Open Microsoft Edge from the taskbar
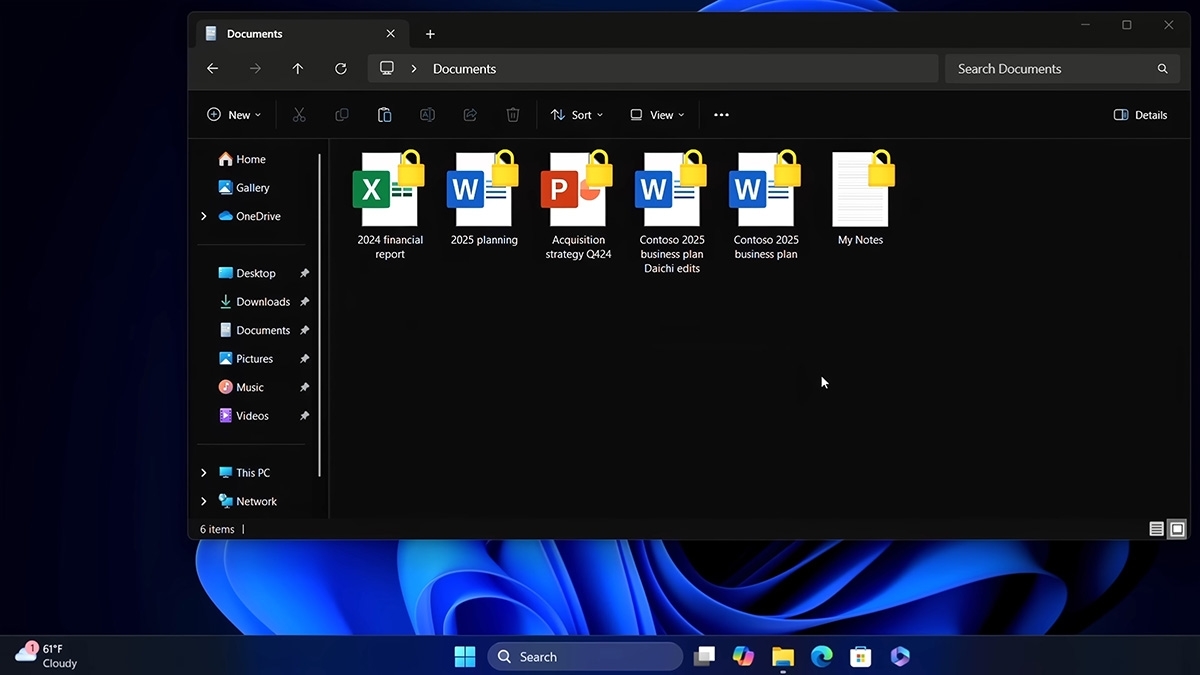Screen dimensions: 1200x675 point(821,656)
